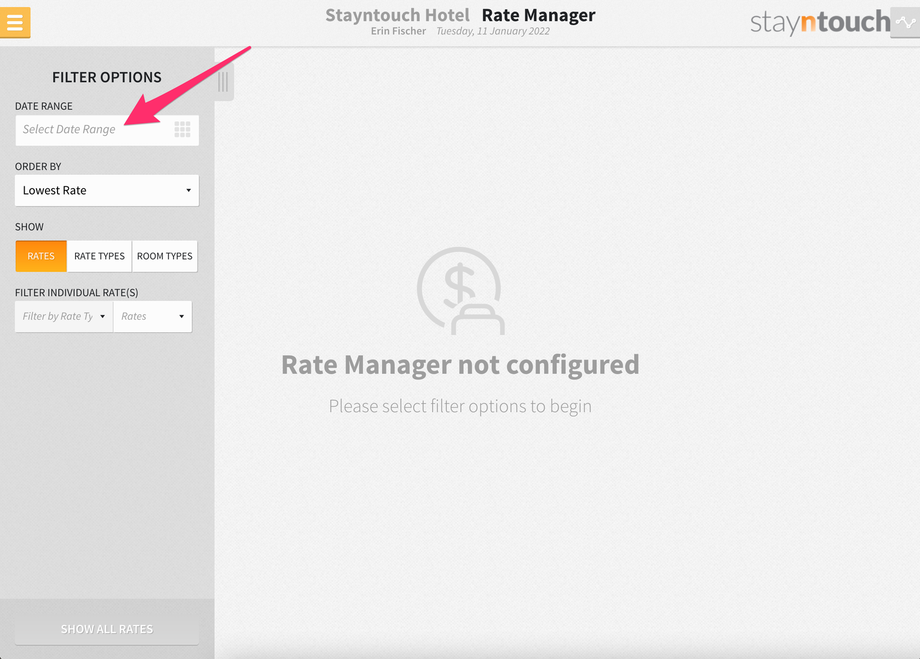Open the Order By Lowest Rate dropdown
Screen dimensions: 920x659
[107, 191]
